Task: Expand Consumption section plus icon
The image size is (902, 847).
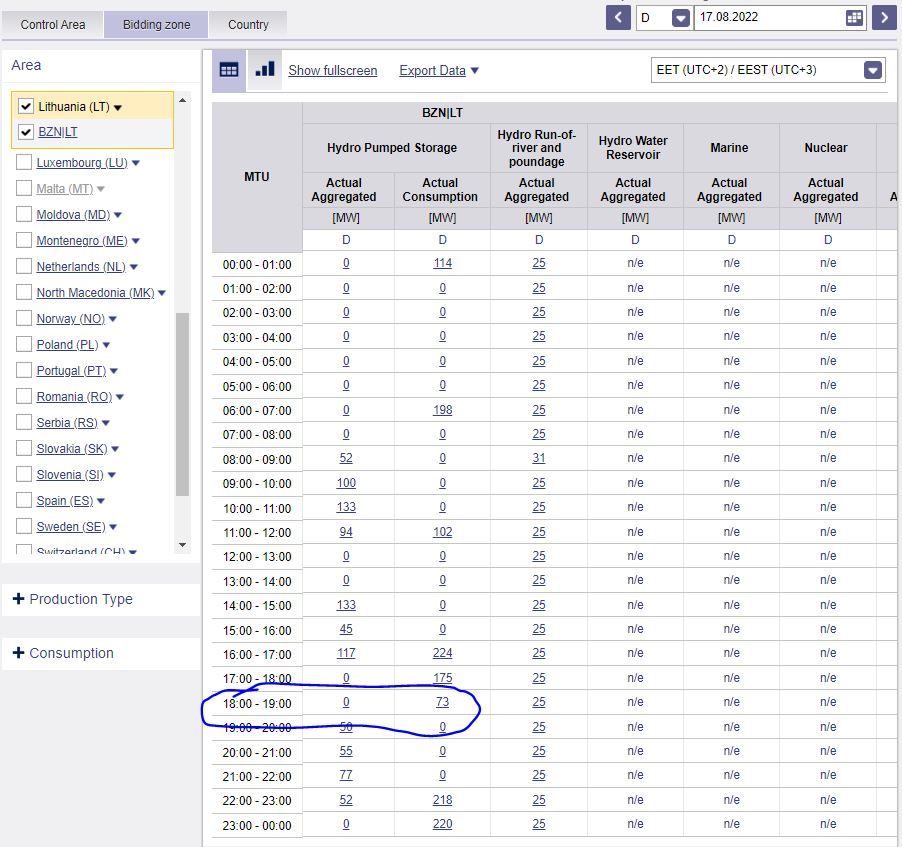Action: (18, 653)
